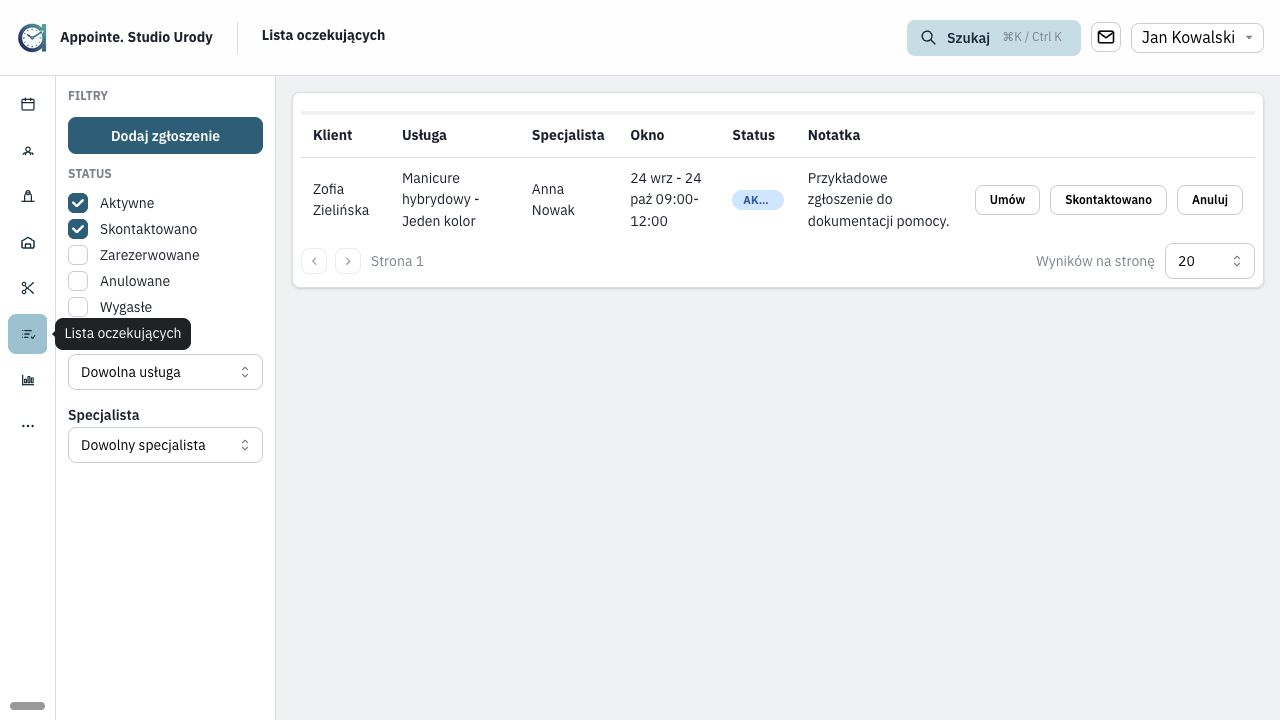Click Umów for Zofia Zielińska

1007,200
